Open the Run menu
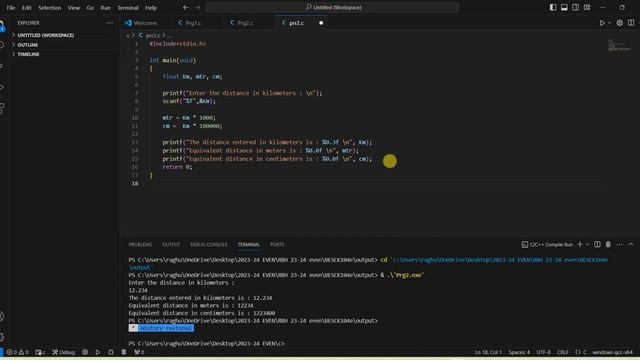Viewport: 640px width, 360px height. (105, 8)
